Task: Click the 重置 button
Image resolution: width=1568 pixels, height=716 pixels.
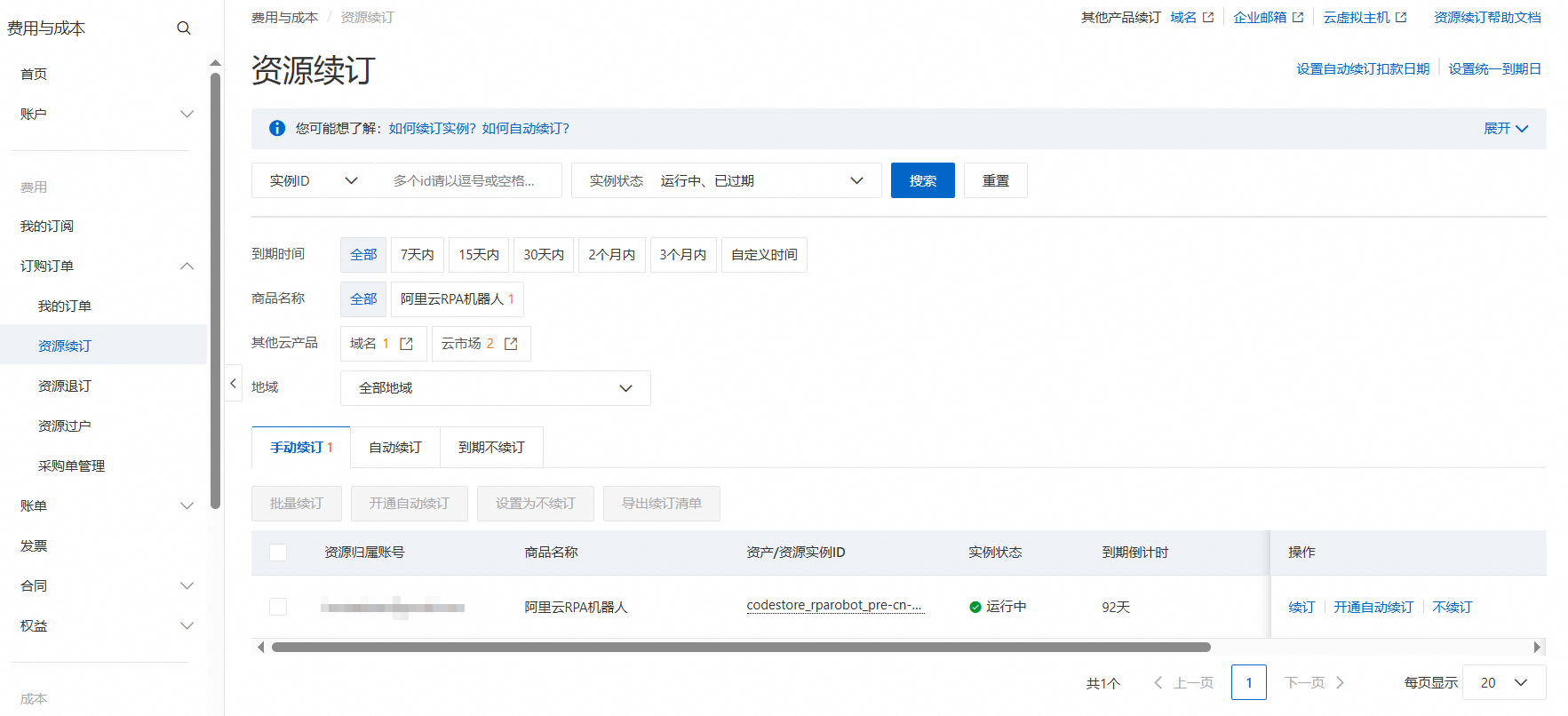Action: [996, 180]
